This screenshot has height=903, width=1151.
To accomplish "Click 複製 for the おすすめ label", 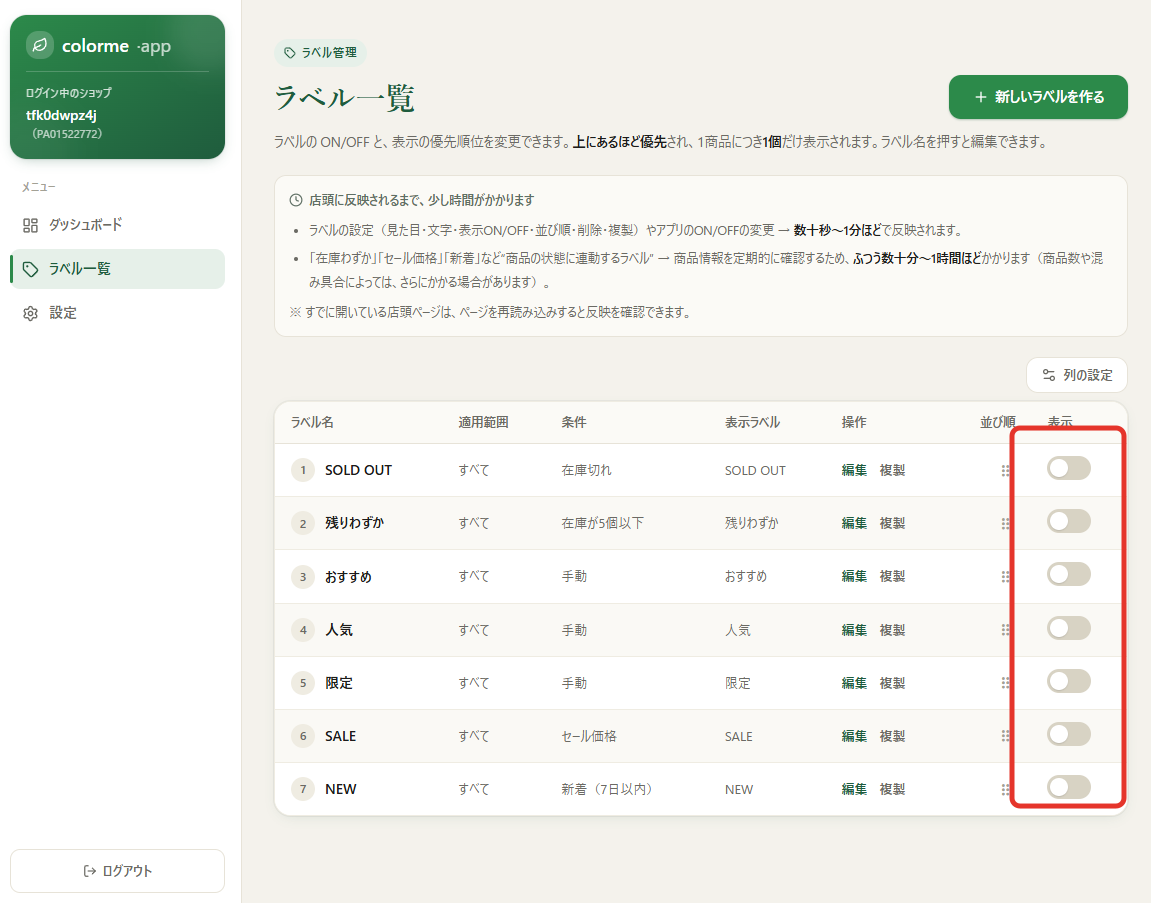I will 893,577.
